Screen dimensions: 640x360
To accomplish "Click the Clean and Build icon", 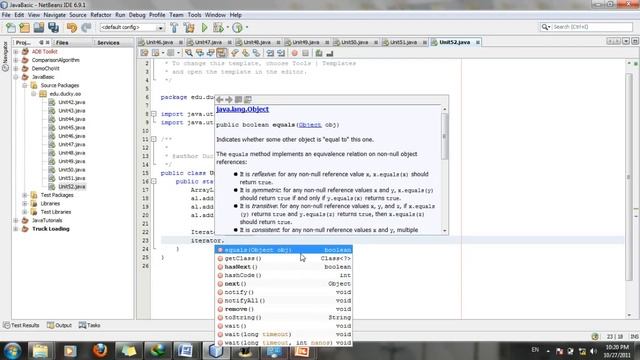I will [189, 27].
